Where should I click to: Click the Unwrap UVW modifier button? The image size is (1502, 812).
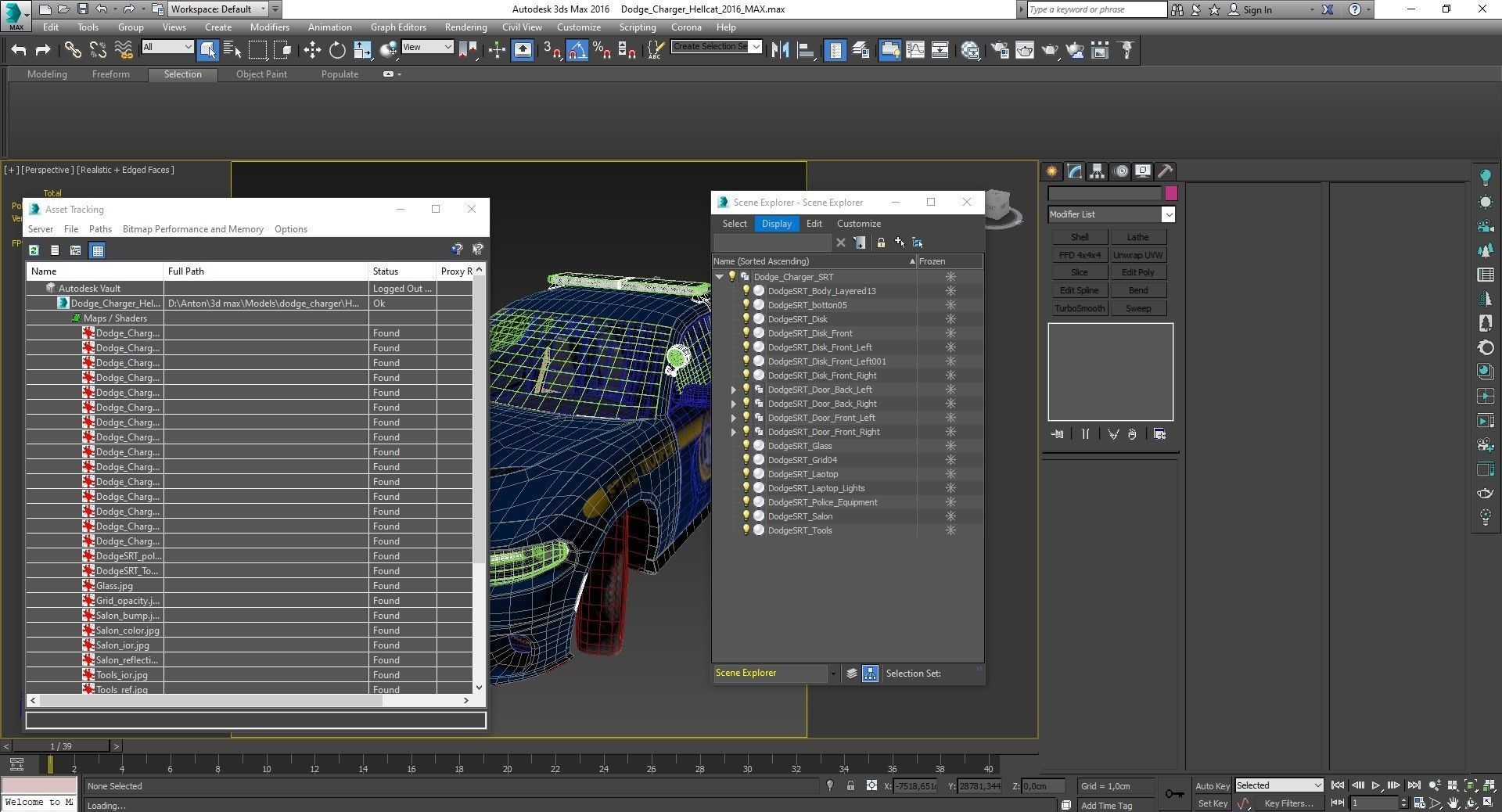pyautogui.click(x=1138, y=255)
